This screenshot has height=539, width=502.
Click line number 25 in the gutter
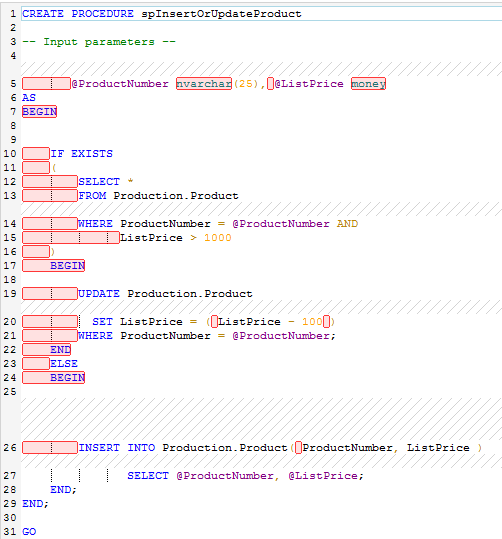point(10,392)
